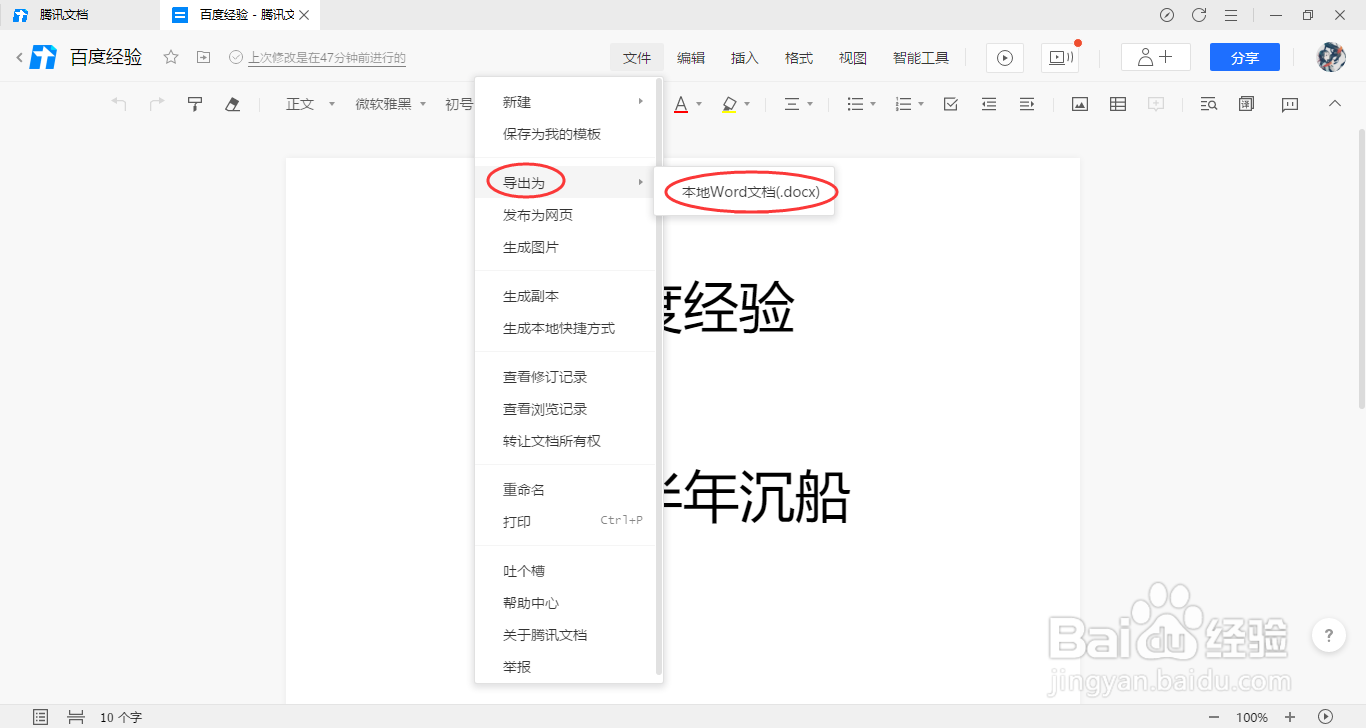
Task: Open the text alignment icon
Action: tap(792, 104)
